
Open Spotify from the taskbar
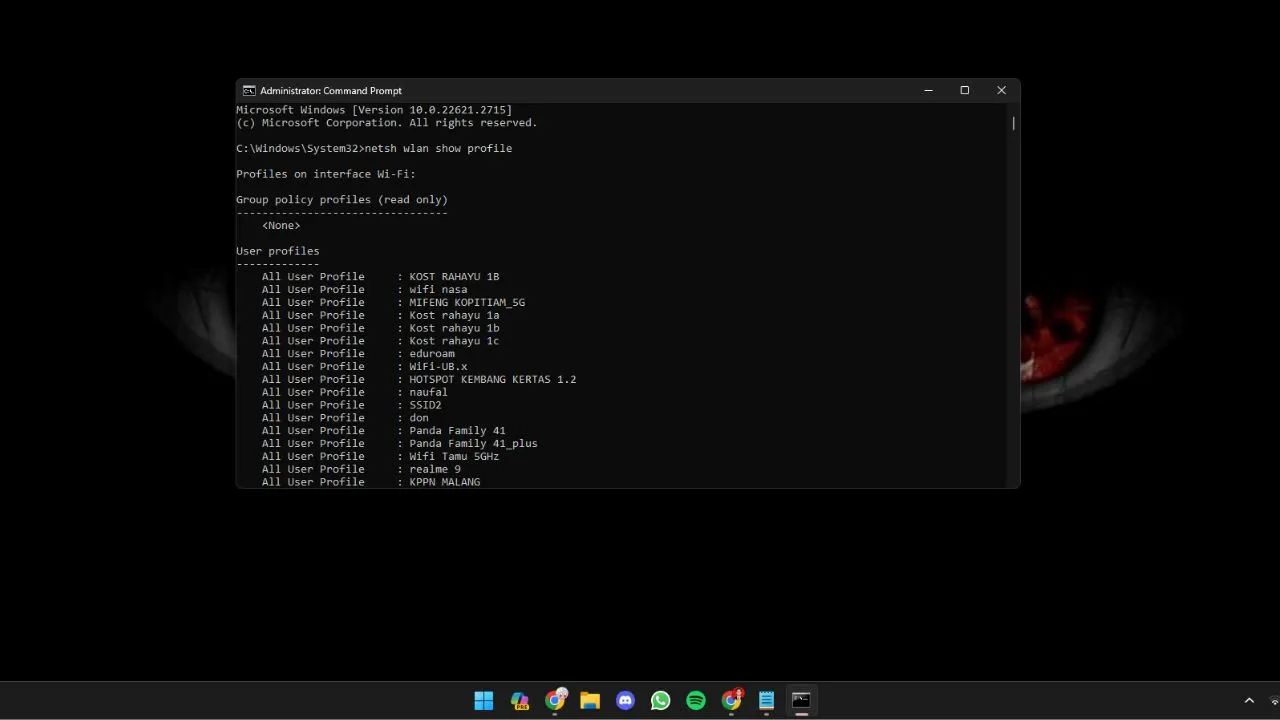coord(696,700)
